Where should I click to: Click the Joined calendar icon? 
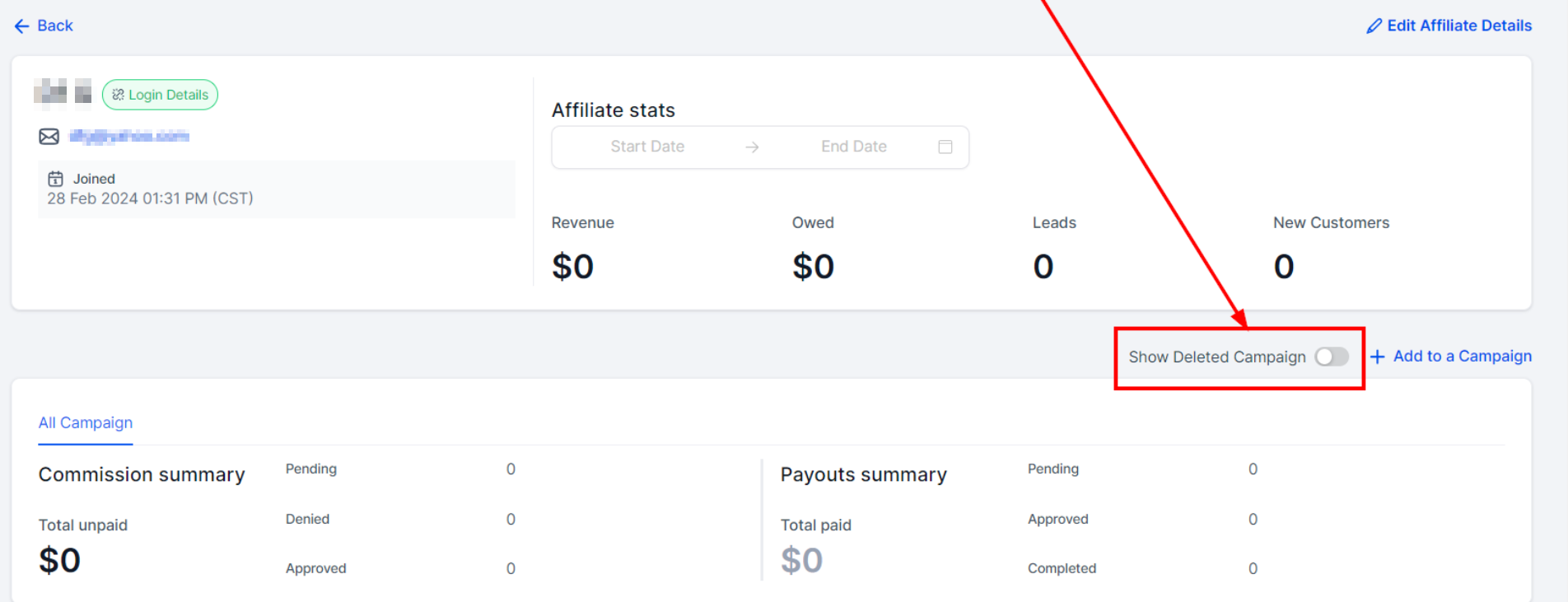(55, 179)
